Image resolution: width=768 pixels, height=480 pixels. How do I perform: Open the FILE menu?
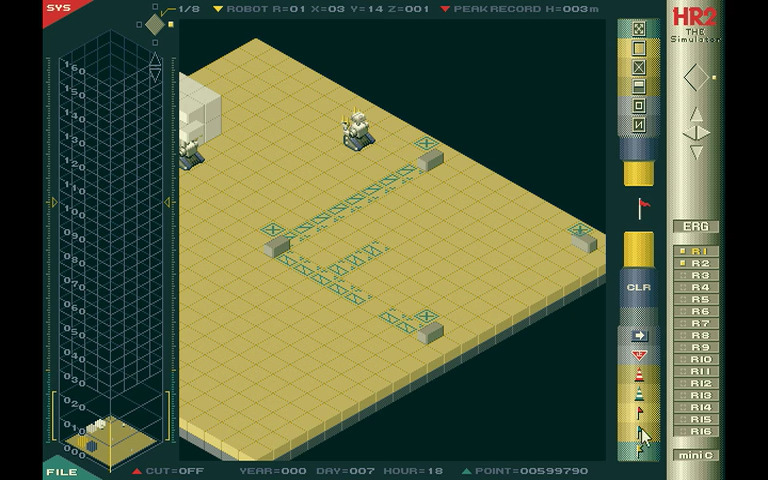pyautogui.click(x=61, y=471)
